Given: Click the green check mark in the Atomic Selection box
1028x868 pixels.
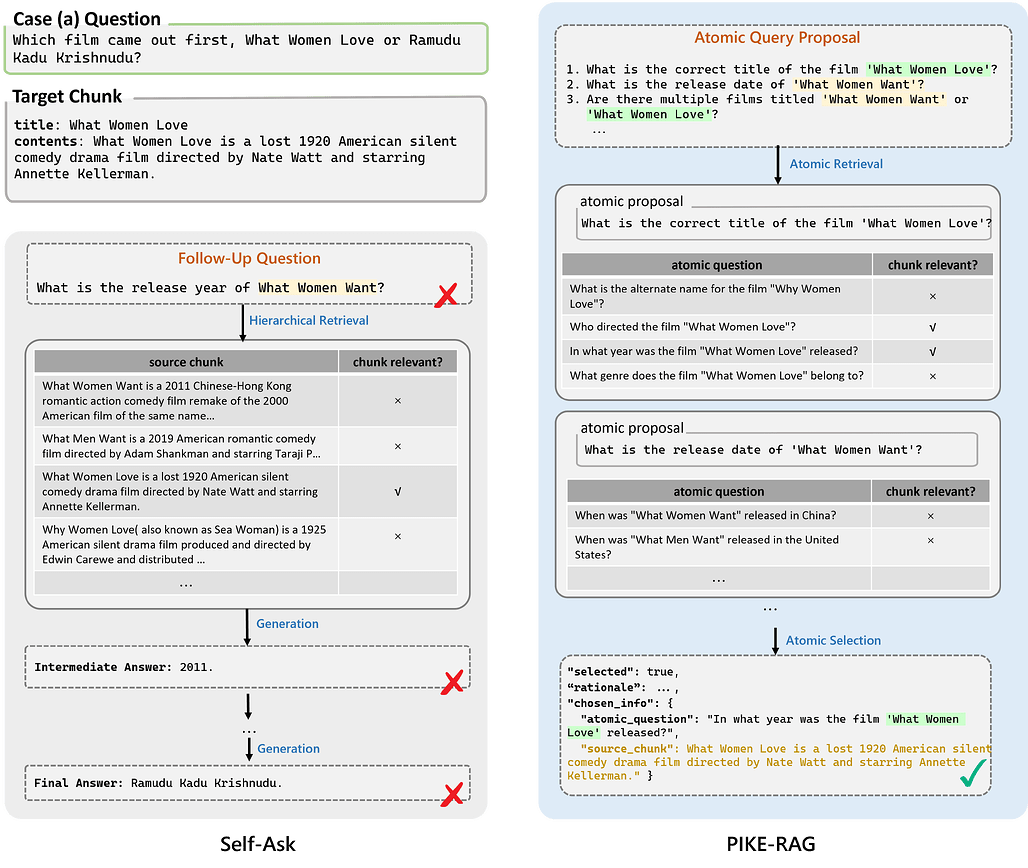Looking at the screenshot, I should pos(973,773).
